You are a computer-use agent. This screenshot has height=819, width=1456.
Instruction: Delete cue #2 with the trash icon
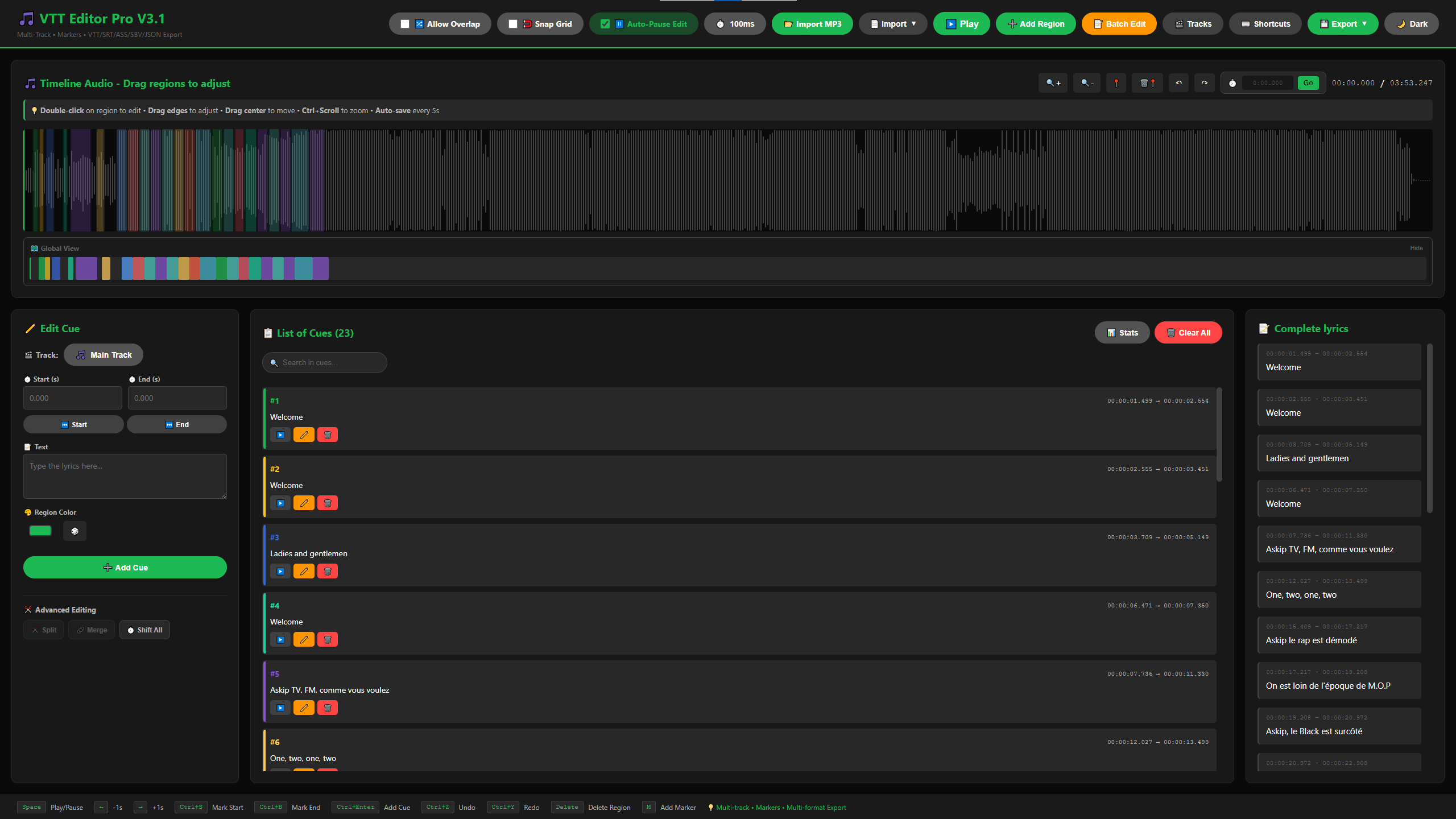pyautogui.click(x=328, y=503)
